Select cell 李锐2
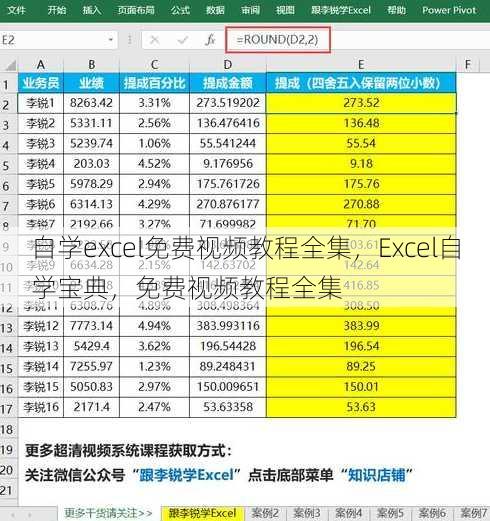 pyautogui.click(x=41, y=123)
